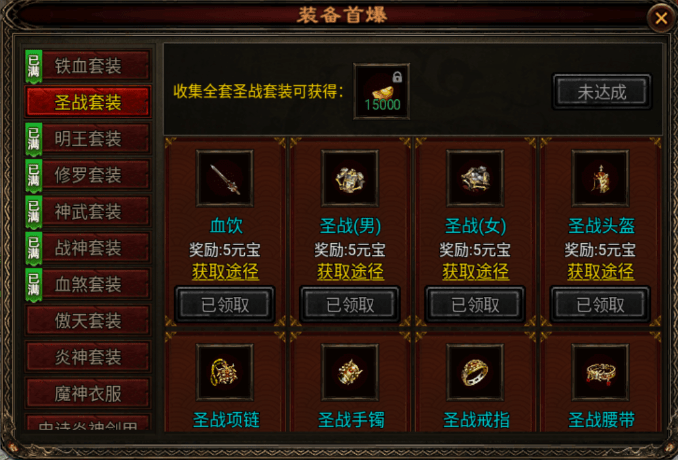Open the 圣战项链 necklace icon
The height and width of the screenshot is (460, 678).
pyautogui.click(x=225, y=372)
